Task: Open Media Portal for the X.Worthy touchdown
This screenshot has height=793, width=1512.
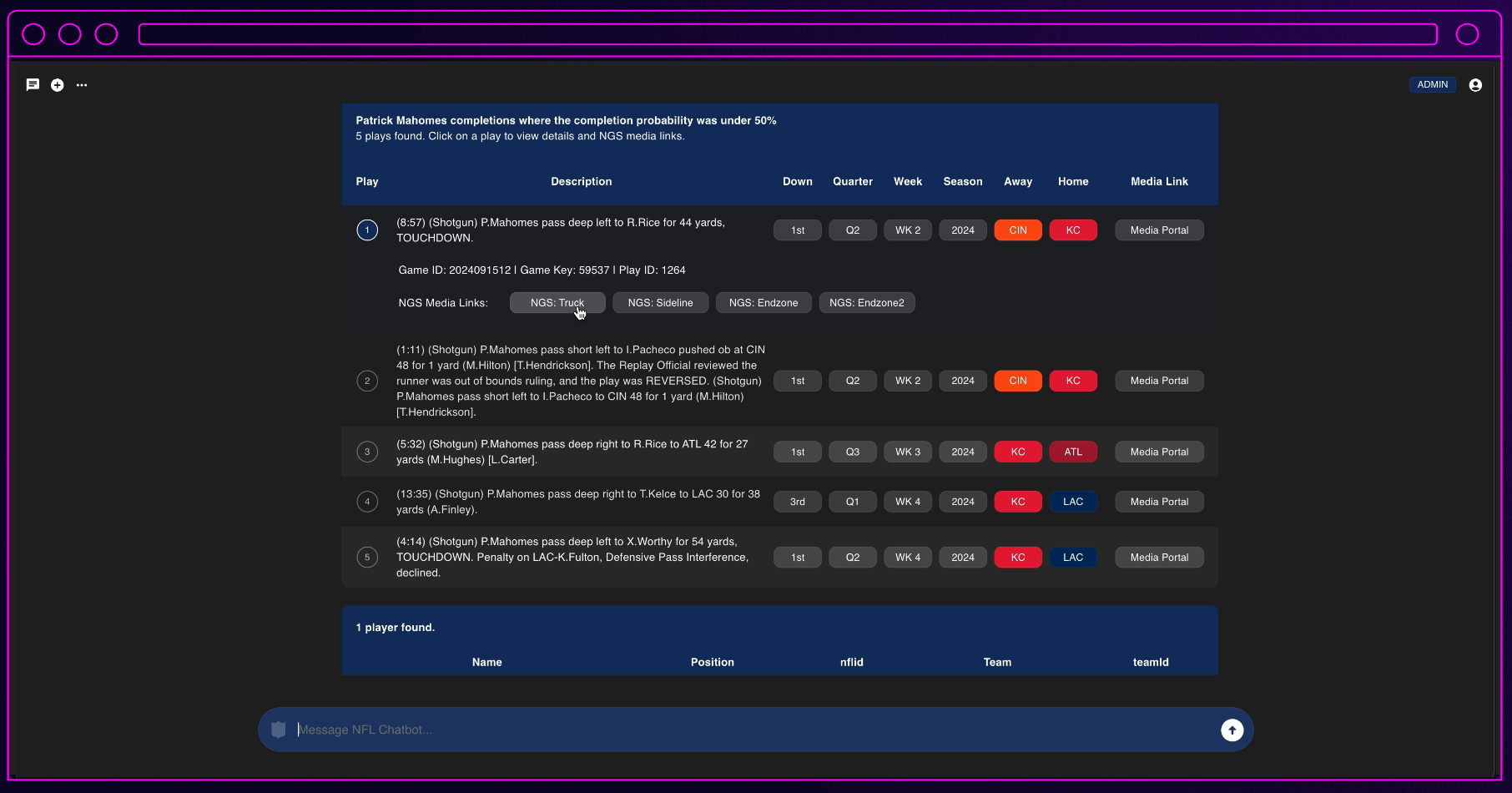Action: 1159,557
